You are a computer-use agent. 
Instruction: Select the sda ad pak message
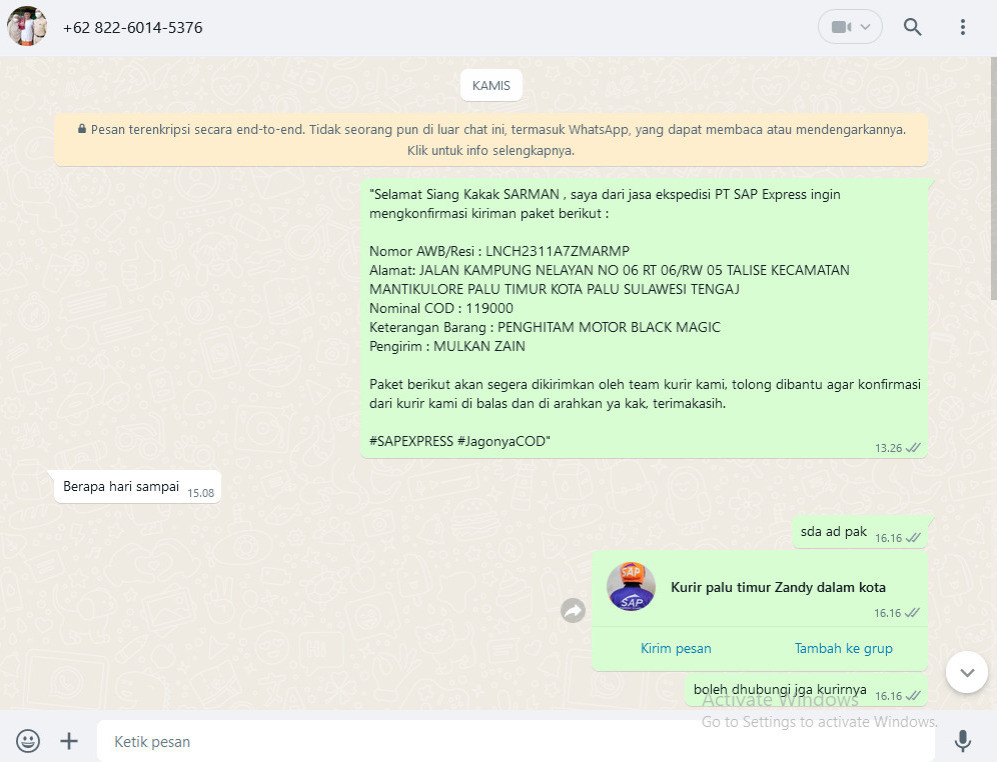click(860, 532)
